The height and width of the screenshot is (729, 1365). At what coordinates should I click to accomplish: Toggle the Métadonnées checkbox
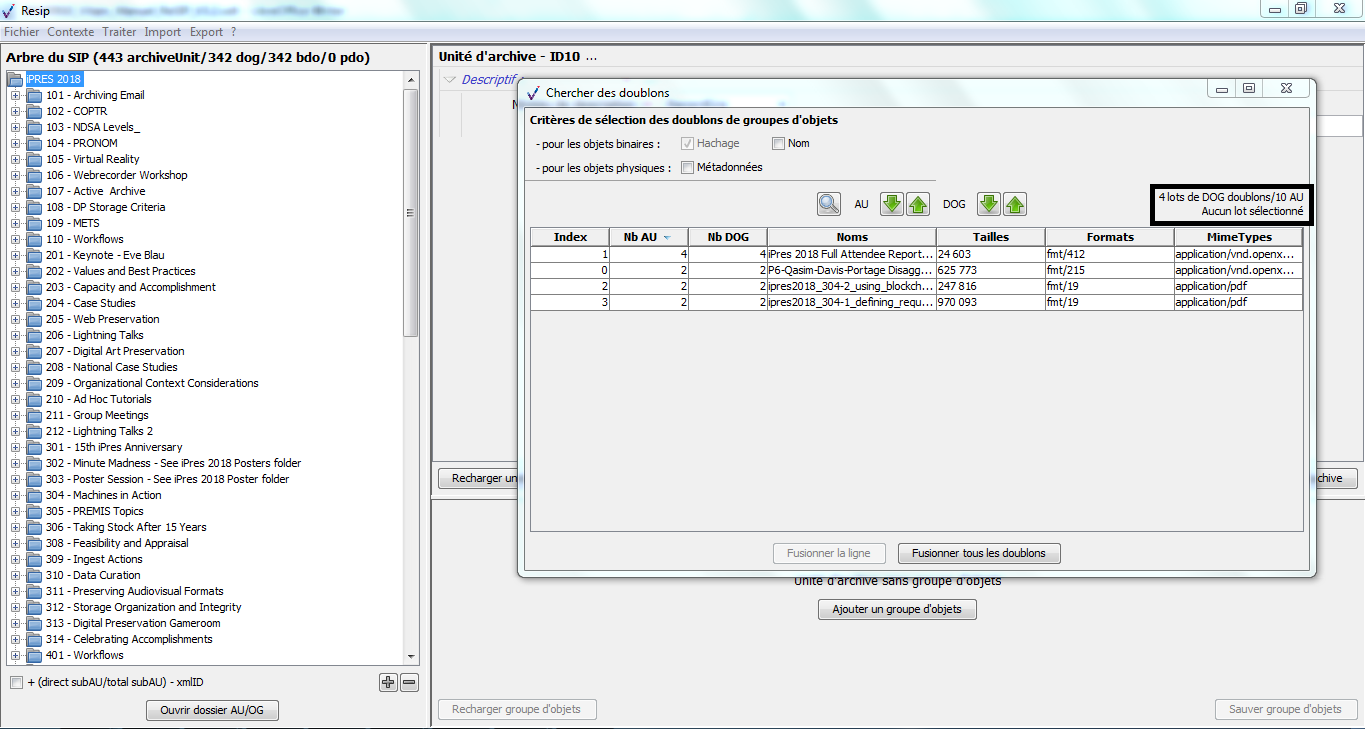pos(688,168)
